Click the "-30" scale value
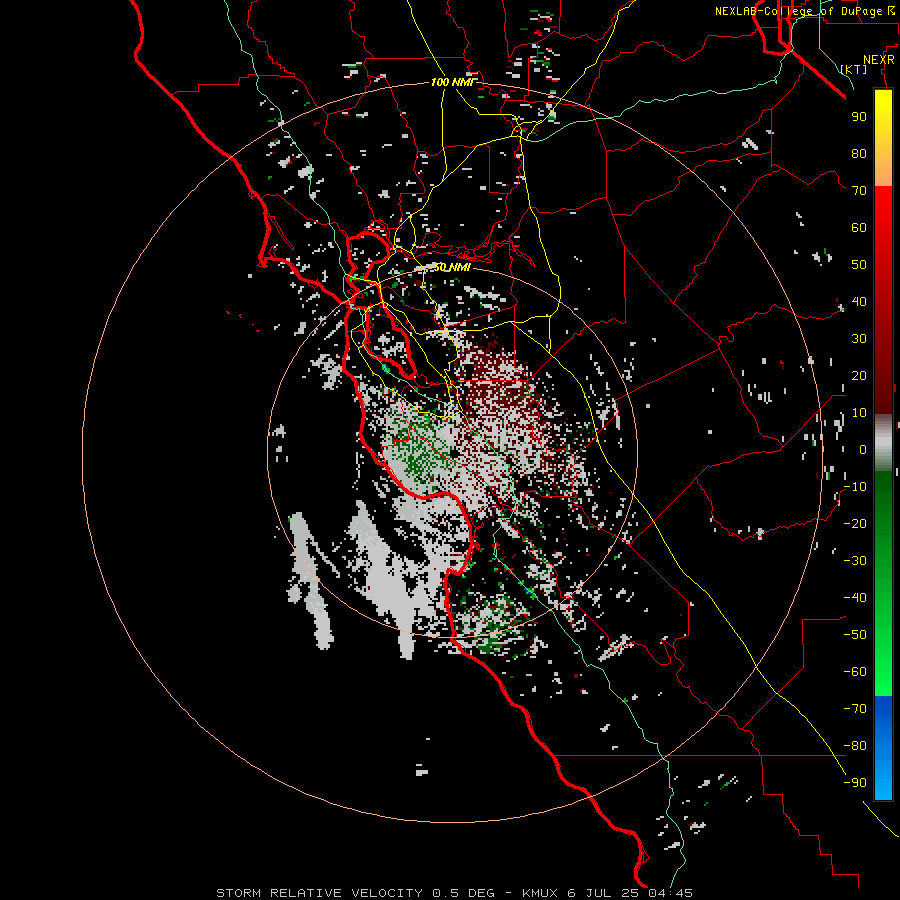The image size is (900, 900). 855,561
